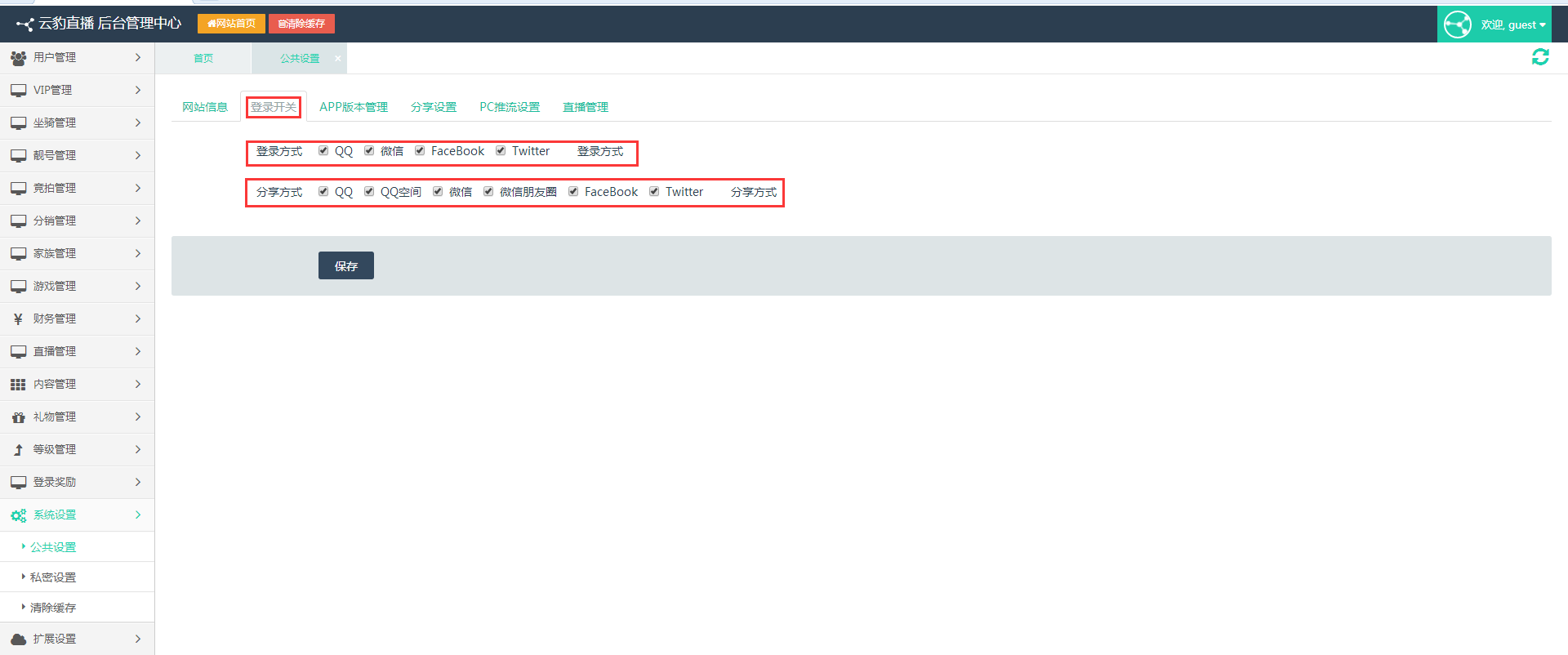Click the 财务管理 yen icon
The height and width of the screenshot is (655, 1568).
point(18,319)
